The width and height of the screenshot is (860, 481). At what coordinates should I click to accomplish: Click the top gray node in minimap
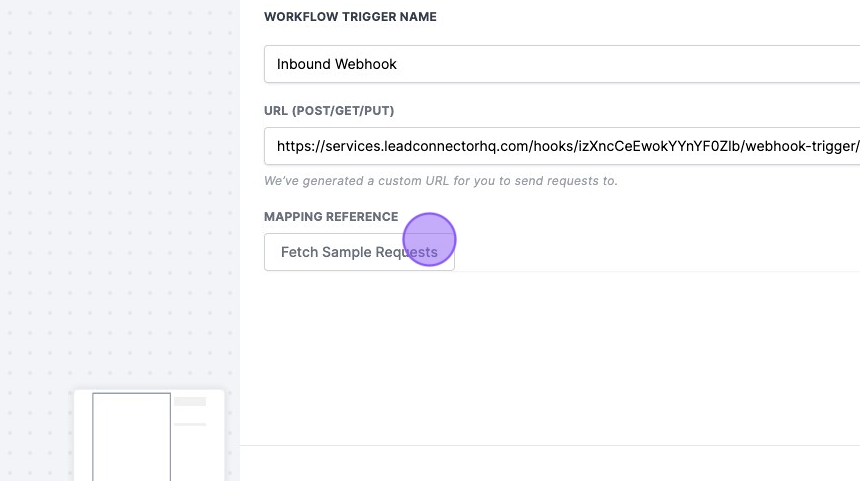(190, 402)
